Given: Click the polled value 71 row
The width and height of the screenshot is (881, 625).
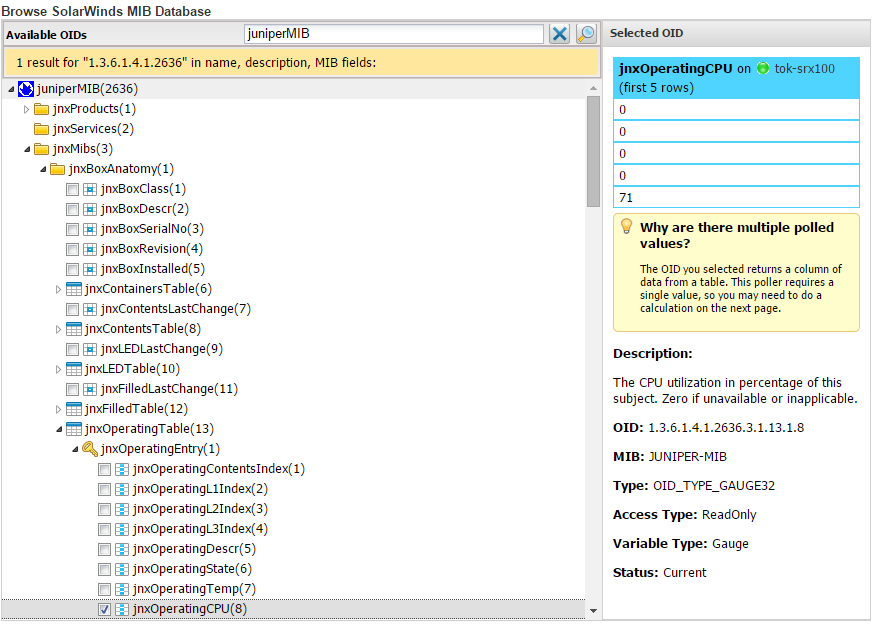Looking at the screenshot, I should [x=736, y=197].
